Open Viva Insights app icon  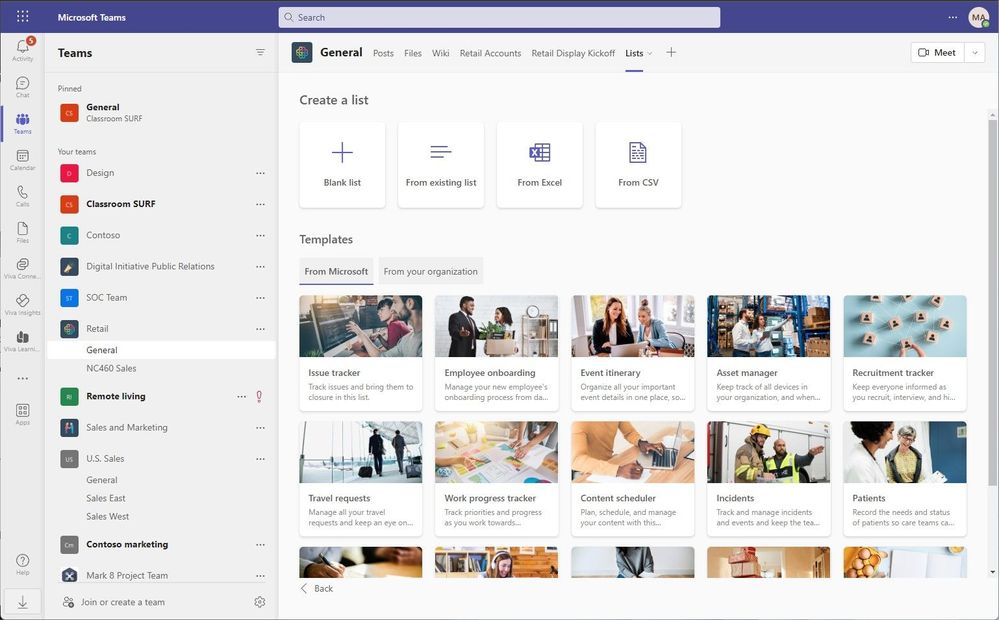point(22,305)
